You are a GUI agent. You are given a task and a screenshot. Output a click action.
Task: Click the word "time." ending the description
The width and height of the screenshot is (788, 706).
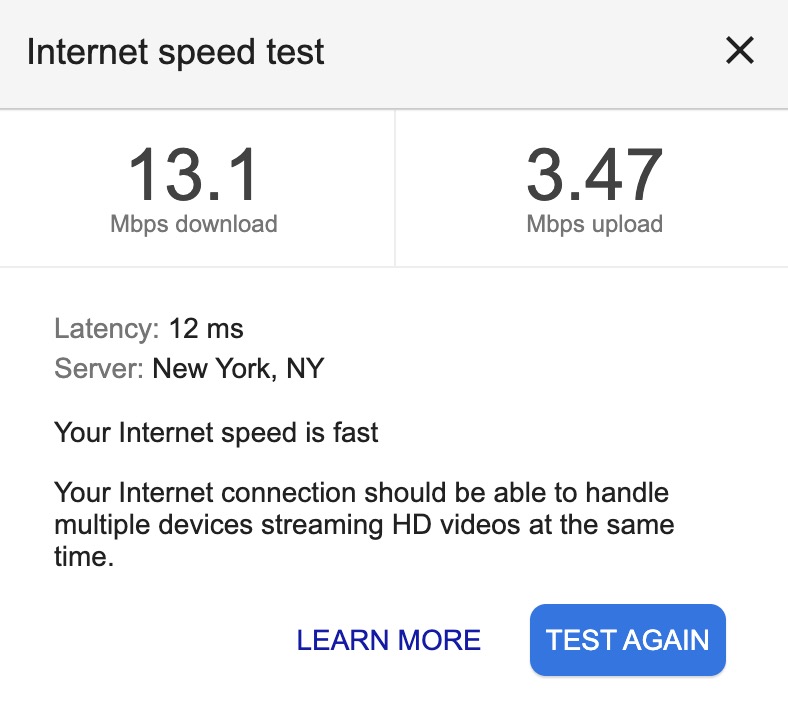84,556
